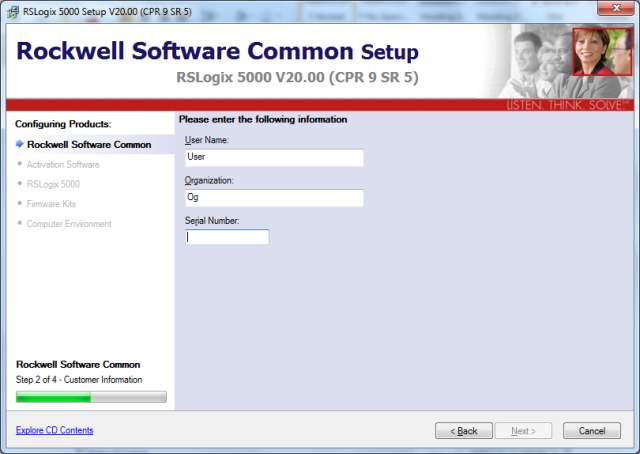Click the 'Organization:' label
640x454 pixels.
(x=209, y=180)
